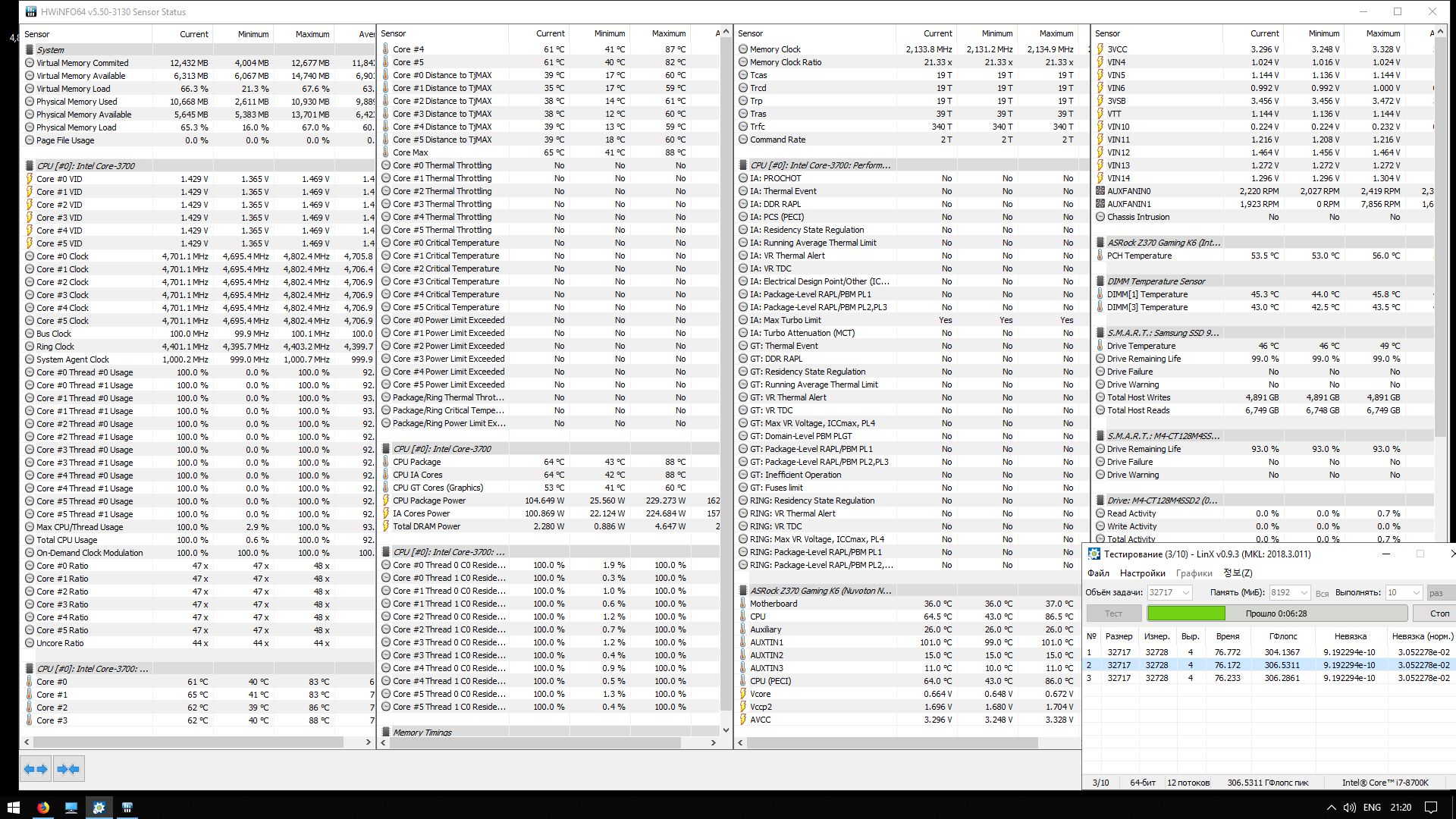Open the Объём задачи dropdown
Image resolution: width=1456 pixels, height=819 pixels.
[1186, 592]
